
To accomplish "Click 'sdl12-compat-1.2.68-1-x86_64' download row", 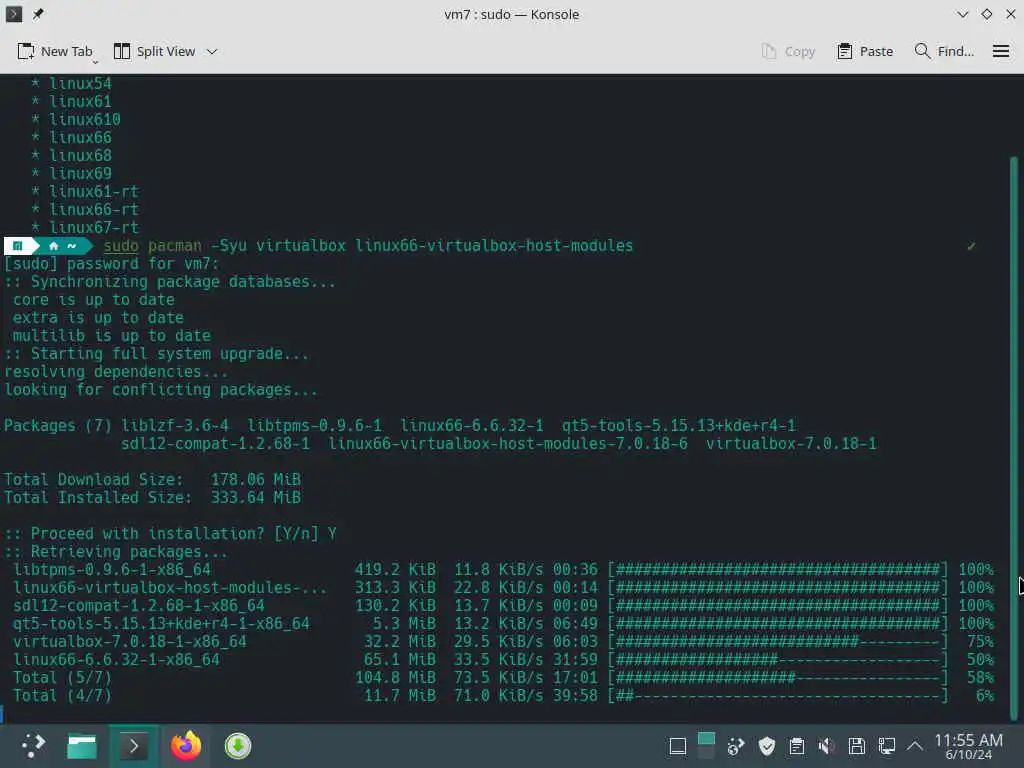I will [503, 605].
